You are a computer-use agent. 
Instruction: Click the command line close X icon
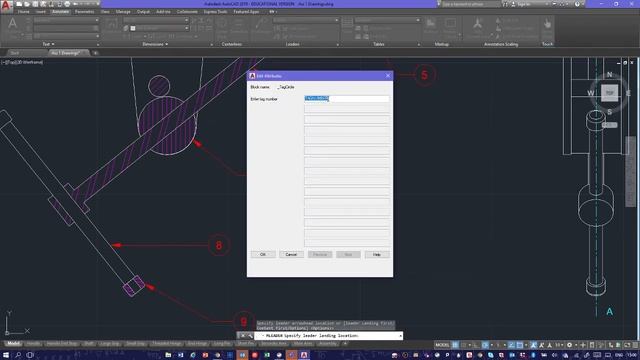coord(242,336)
